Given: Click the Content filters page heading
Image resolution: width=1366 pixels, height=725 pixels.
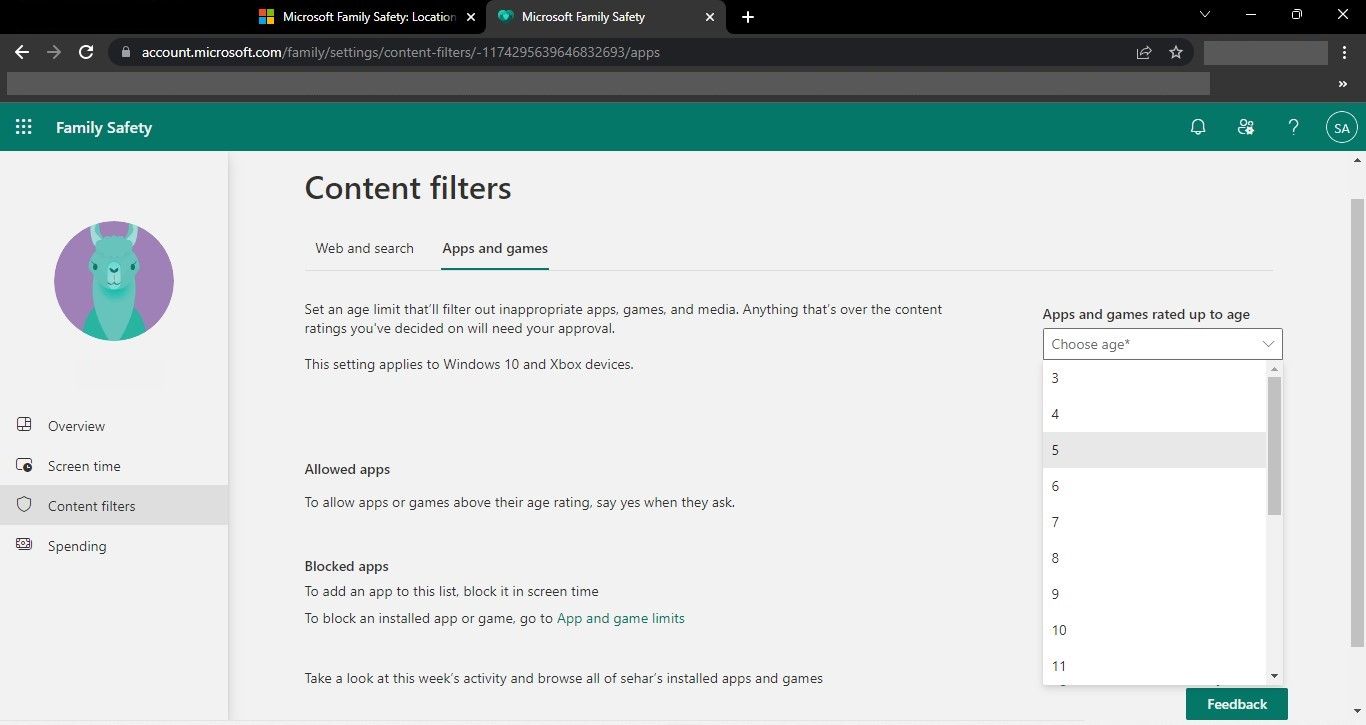Looking at the screenshot, I should 408,188.
